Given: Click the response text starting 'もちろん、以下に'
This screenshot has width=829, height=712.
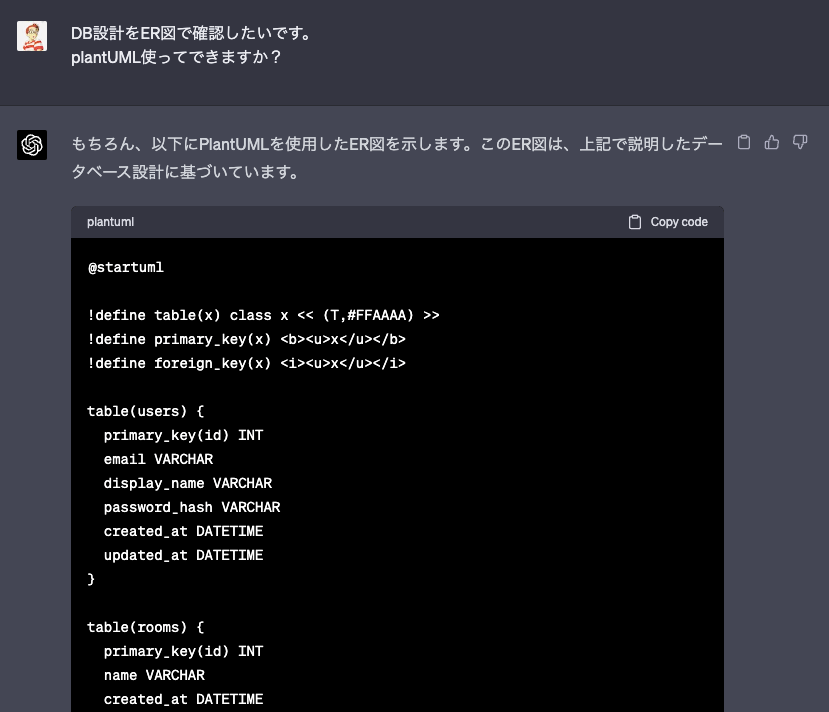Looking at the screenshot, I should (397, 158).
